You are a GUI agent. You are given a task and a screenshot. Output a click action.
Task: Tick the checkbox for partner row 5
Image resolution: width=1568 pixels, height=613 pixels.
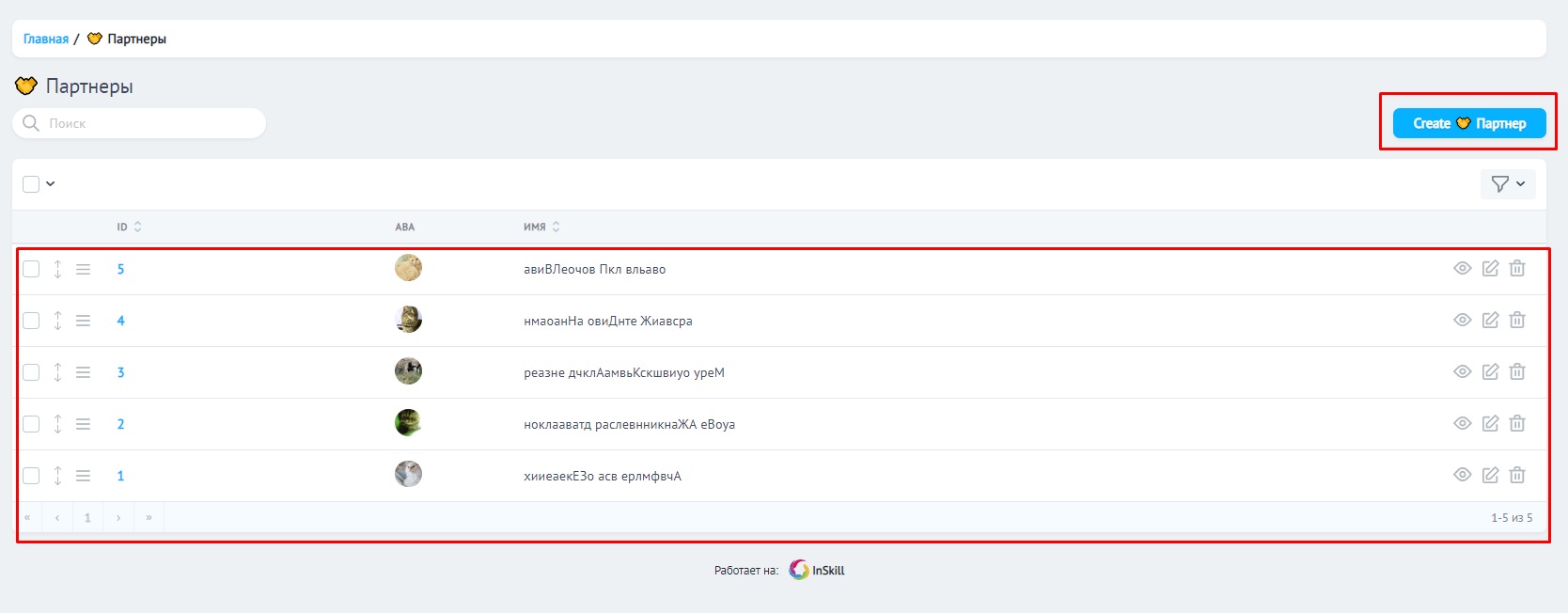coord(31,269)
